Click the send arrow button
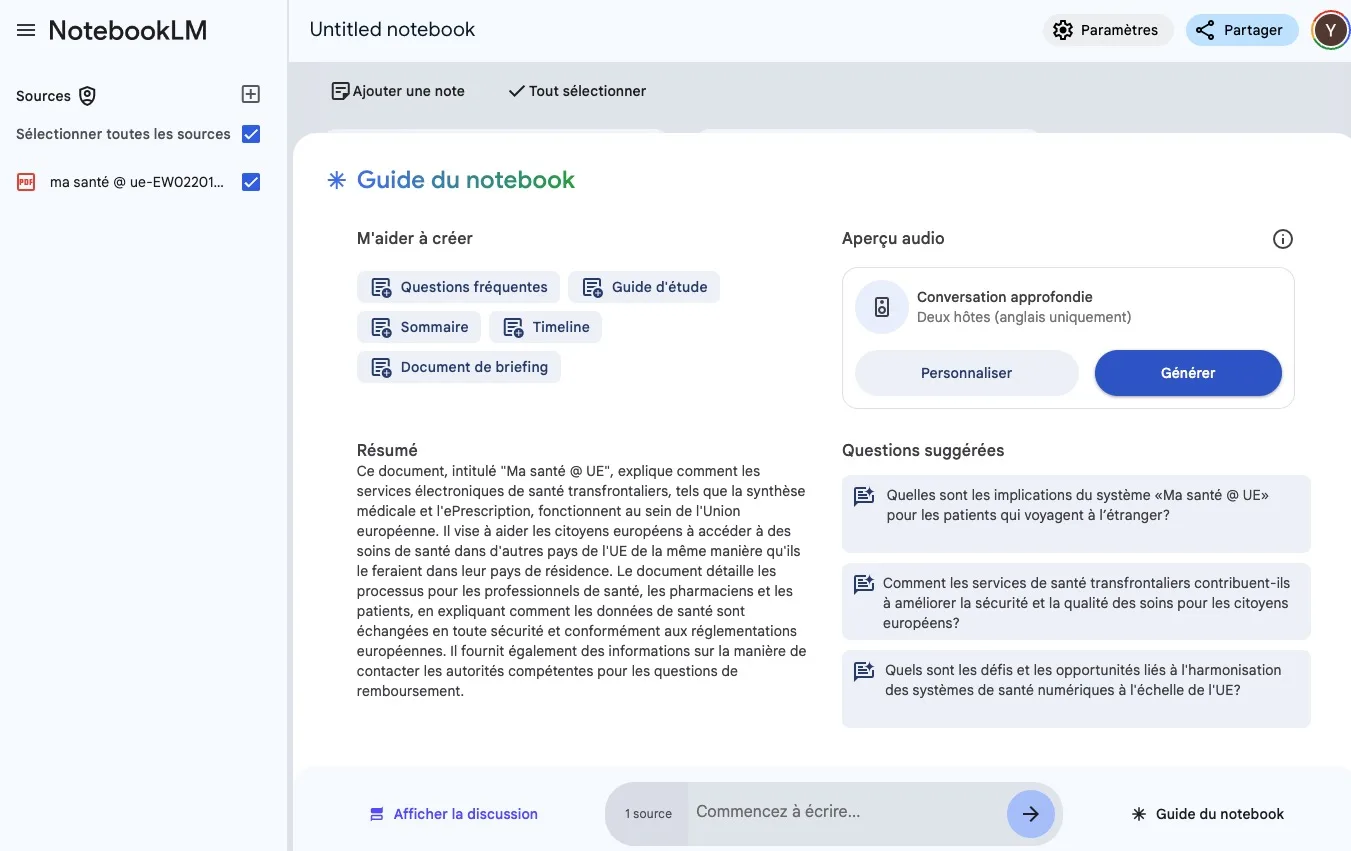1351x851 pixels. pyautogui.click(x=1030, y=814)
